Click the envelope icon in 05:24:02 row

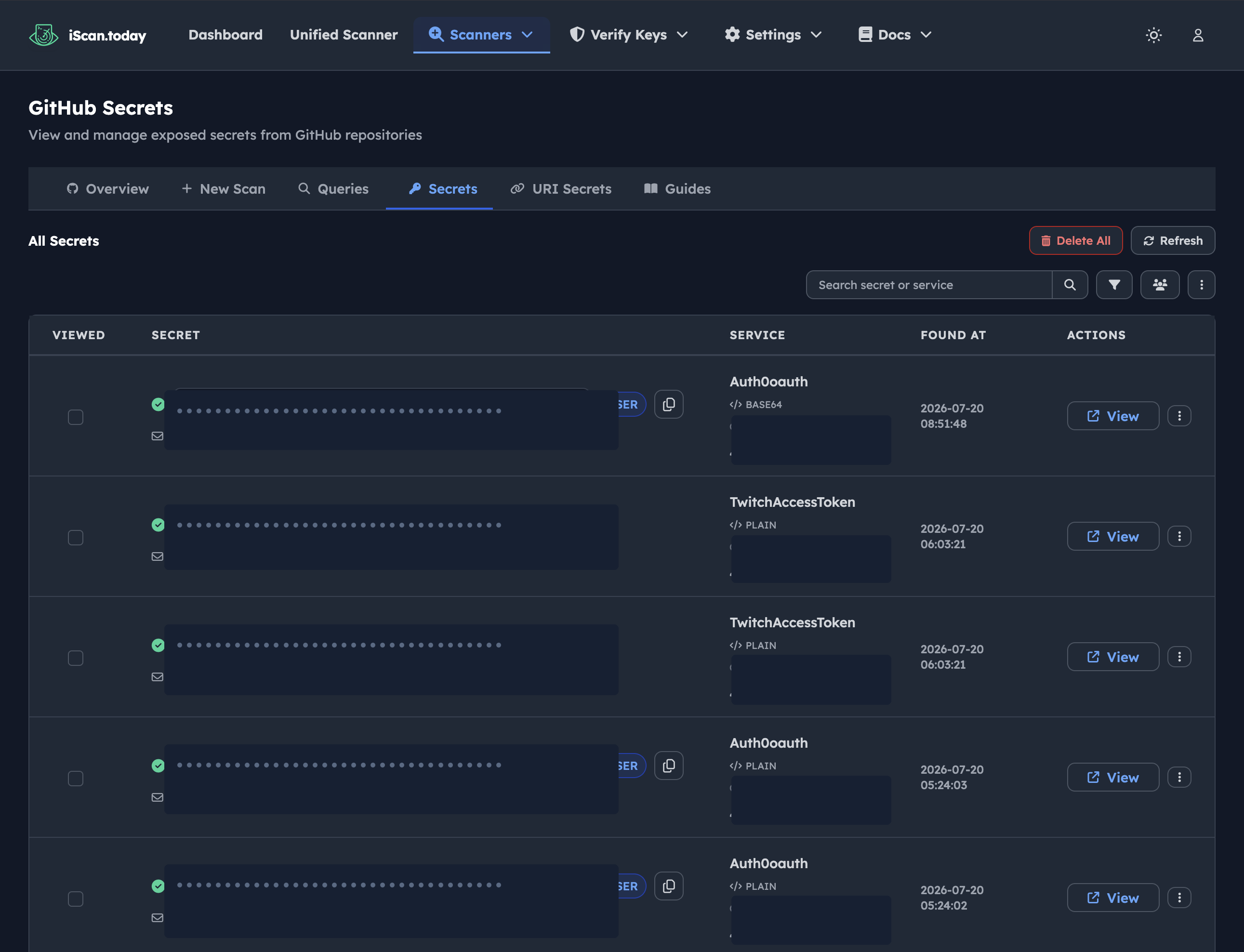(x=158, y=917)
